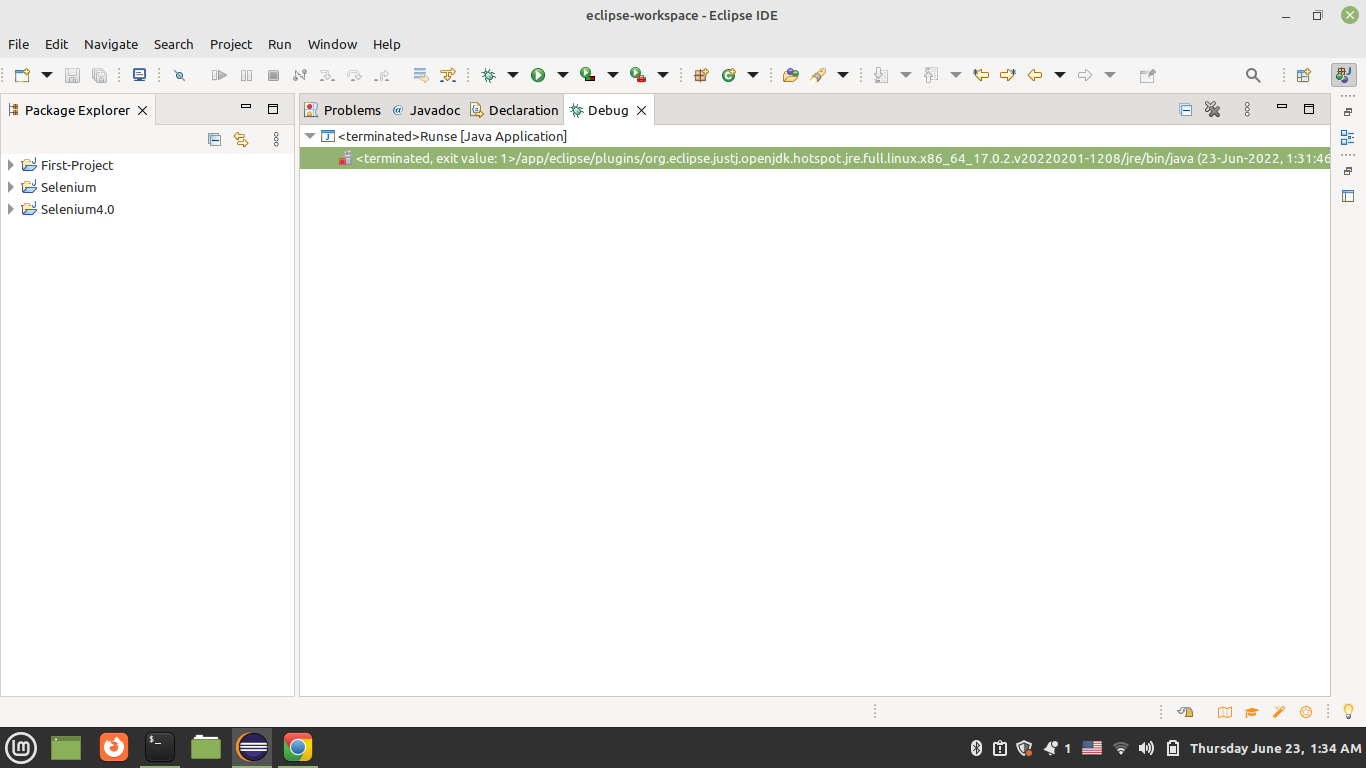
Task: Select the terminated exit value process row
Action: [815, 158]
